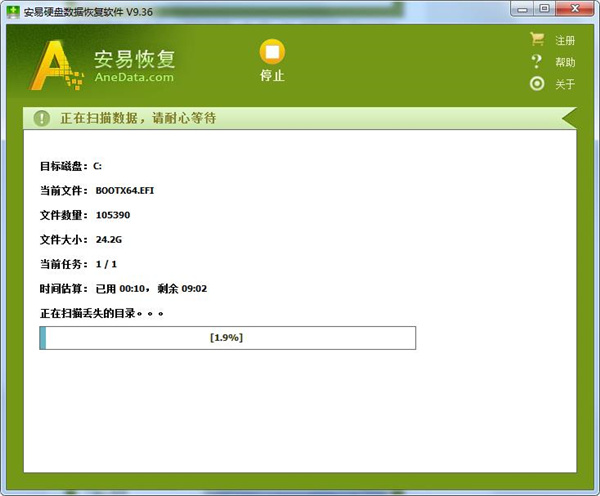Click the 正在扫描数据，请耐心等待 banner text
The height and width of the screenshot is (496, 600).
point(138,118)
